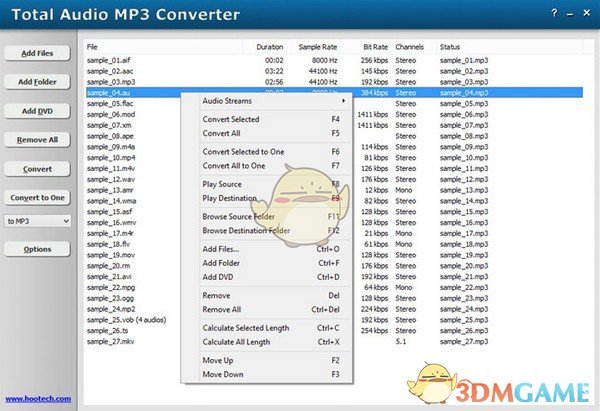Select file sample_25.vob (4 audios)

[127, 320]
